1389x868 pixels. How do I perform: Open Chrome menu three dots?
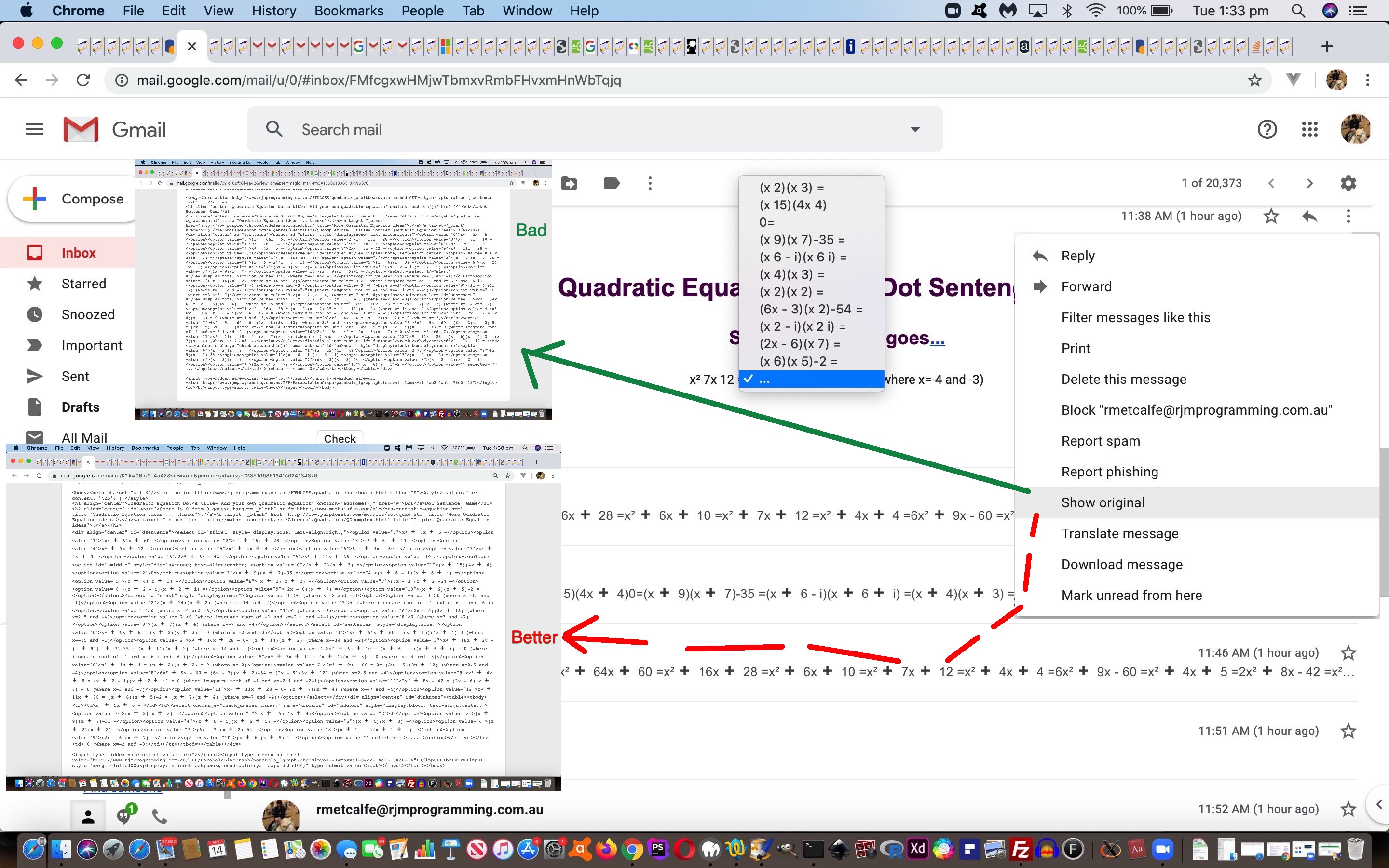click(x=1368, y=80)
